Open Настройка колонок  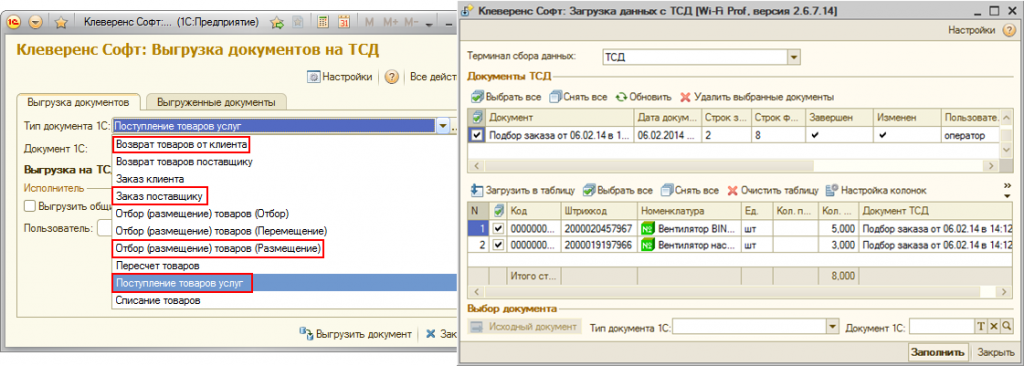876,191
